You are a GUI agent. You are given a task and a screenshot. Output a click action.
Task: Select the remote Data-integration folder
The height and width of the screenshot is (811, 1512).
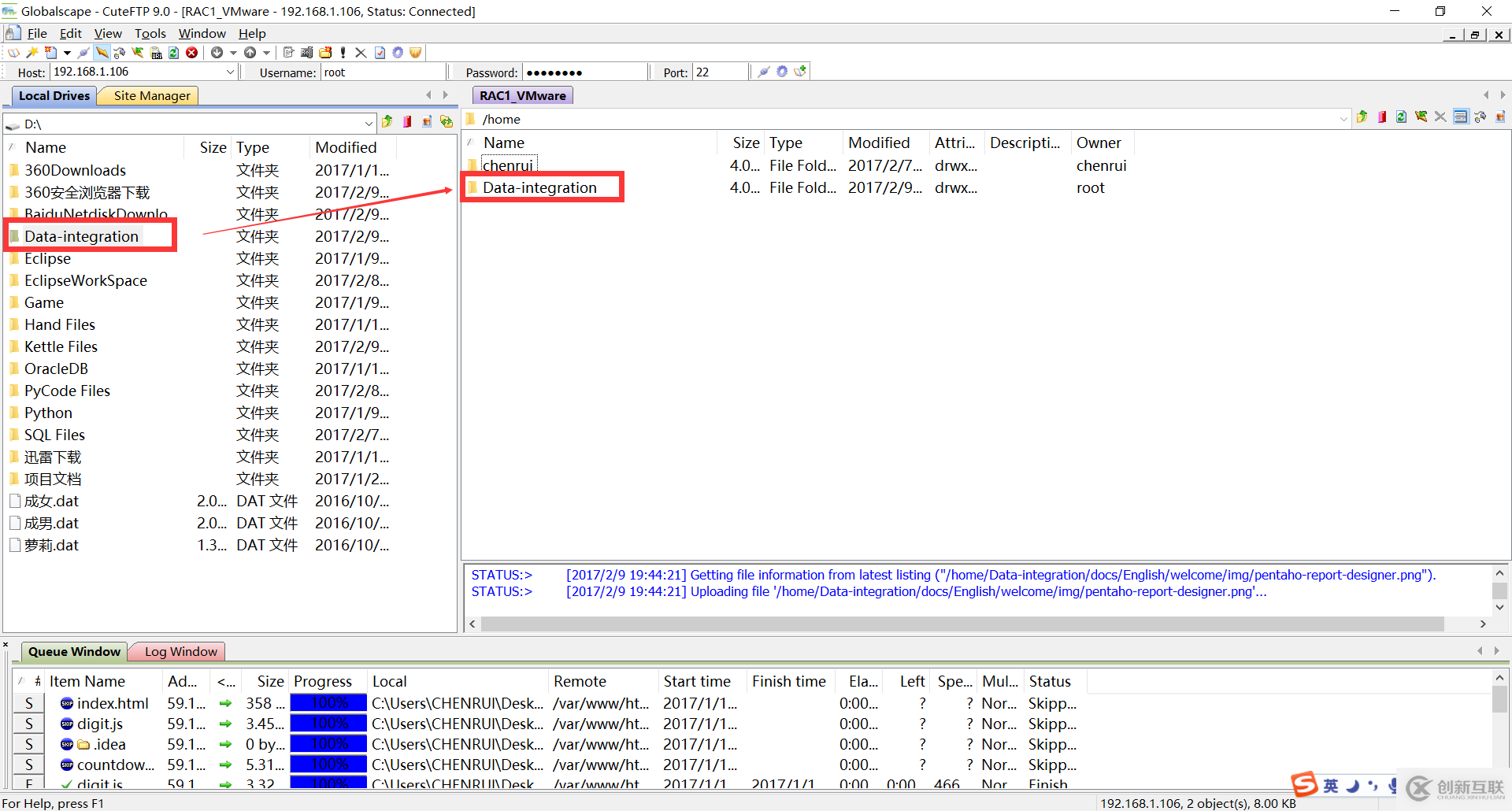[539, 188]
